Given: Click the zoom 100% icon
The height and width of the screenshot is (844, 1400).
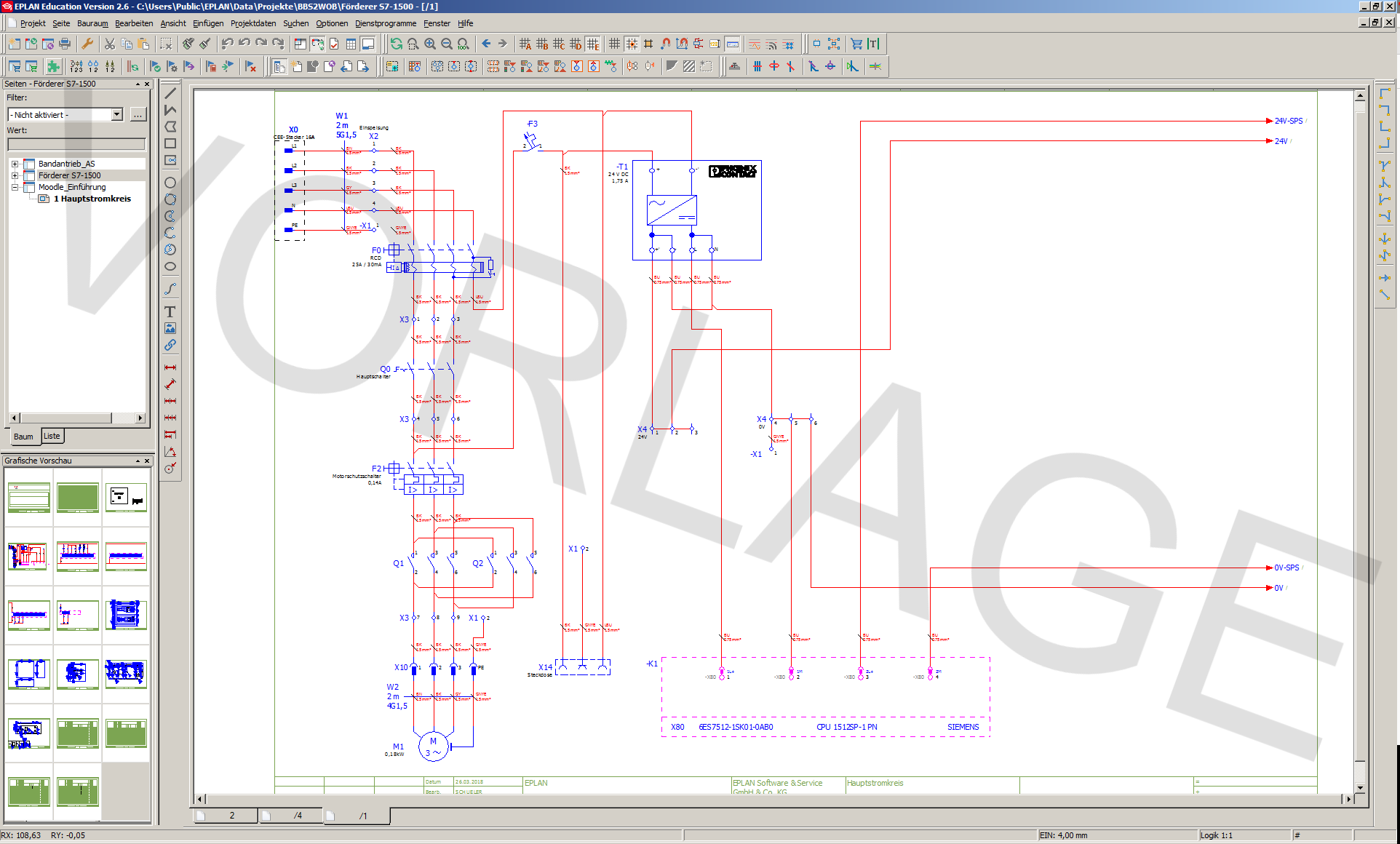Looking at the screenshot, I should click(464, 44).
